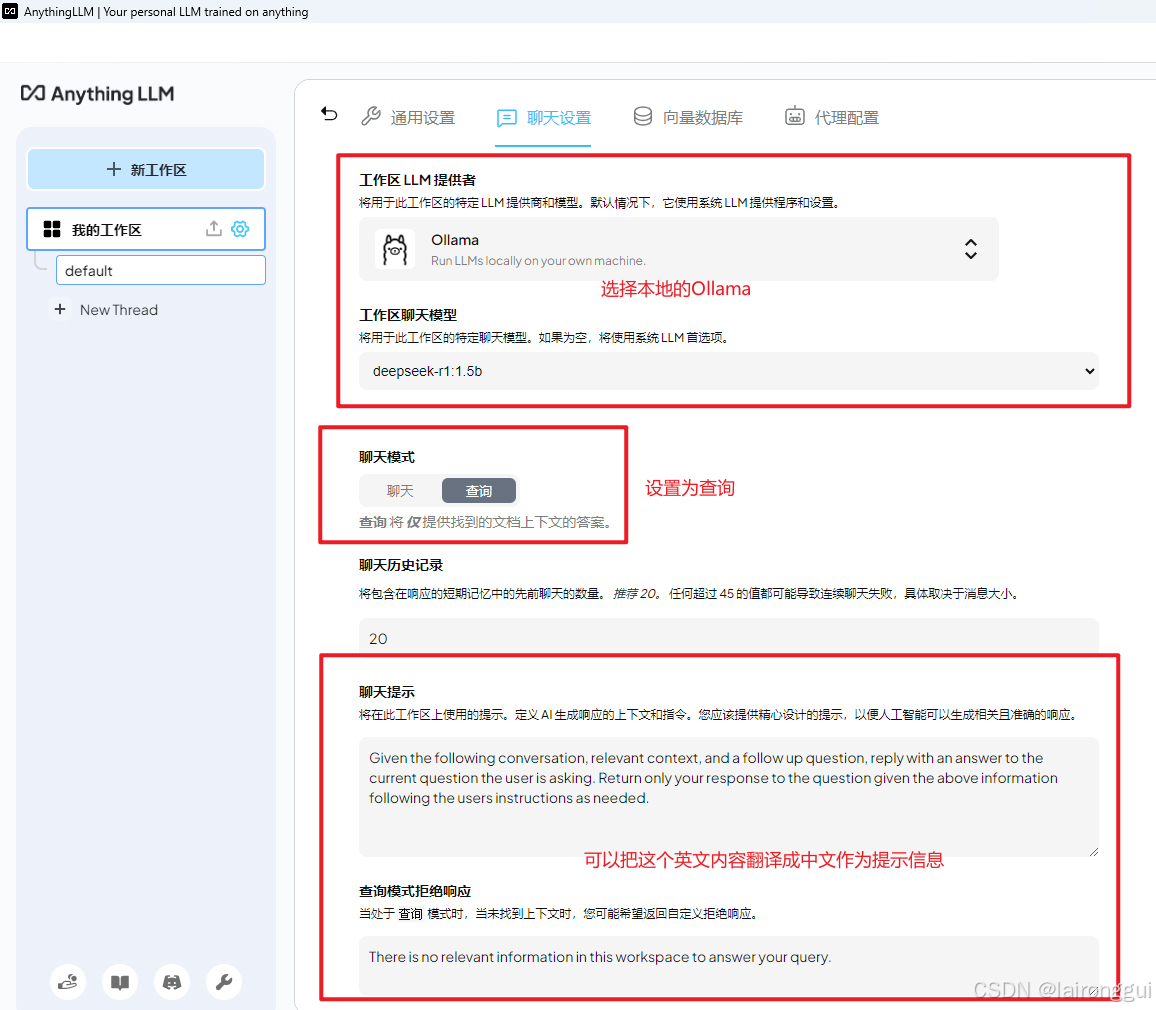Viewport: 1156px width, 1010px height.
Task: Click the 查询模式拒绝响应 heading
Action: tap(415, 891)
